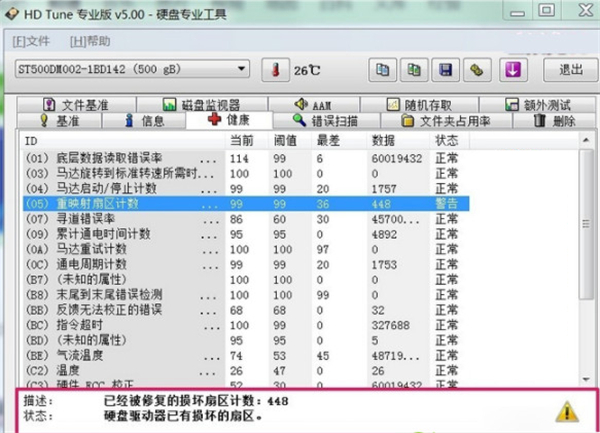
Task: Click the yellow warning triangle icon
Action: click(567, 411)
